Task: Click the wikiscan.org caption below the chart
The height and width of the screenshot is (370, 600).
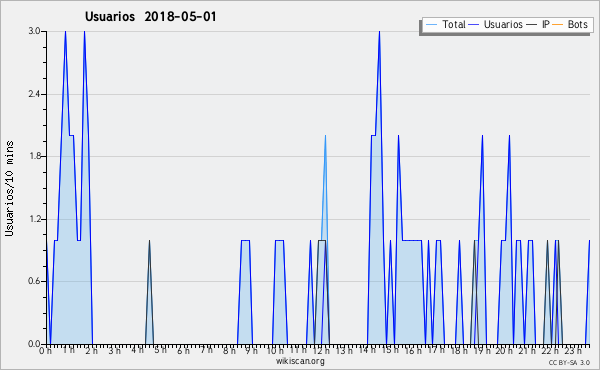Action: coord(300,361)
